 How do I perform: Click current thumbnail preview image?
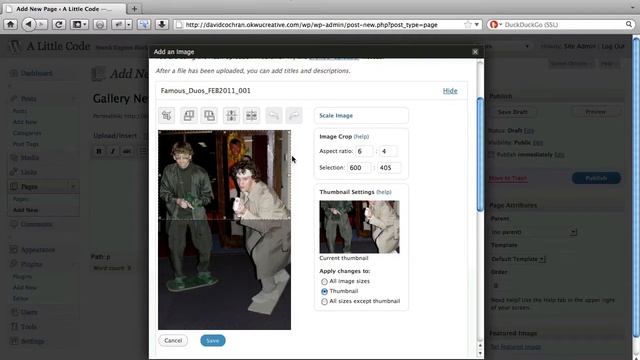pyautogui.click(x=360, y=227)
